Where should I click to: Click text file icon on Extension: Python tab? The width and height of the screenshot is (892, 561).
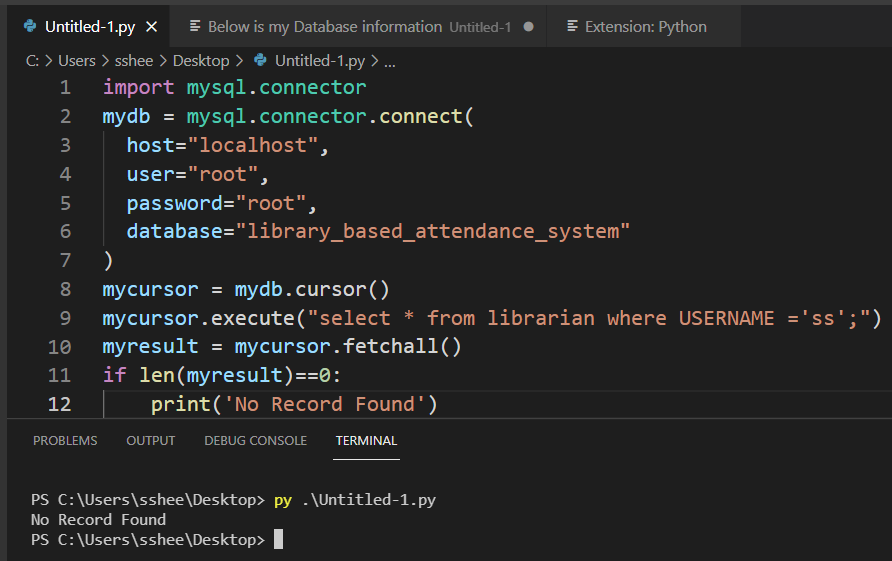tap(573, 26)
